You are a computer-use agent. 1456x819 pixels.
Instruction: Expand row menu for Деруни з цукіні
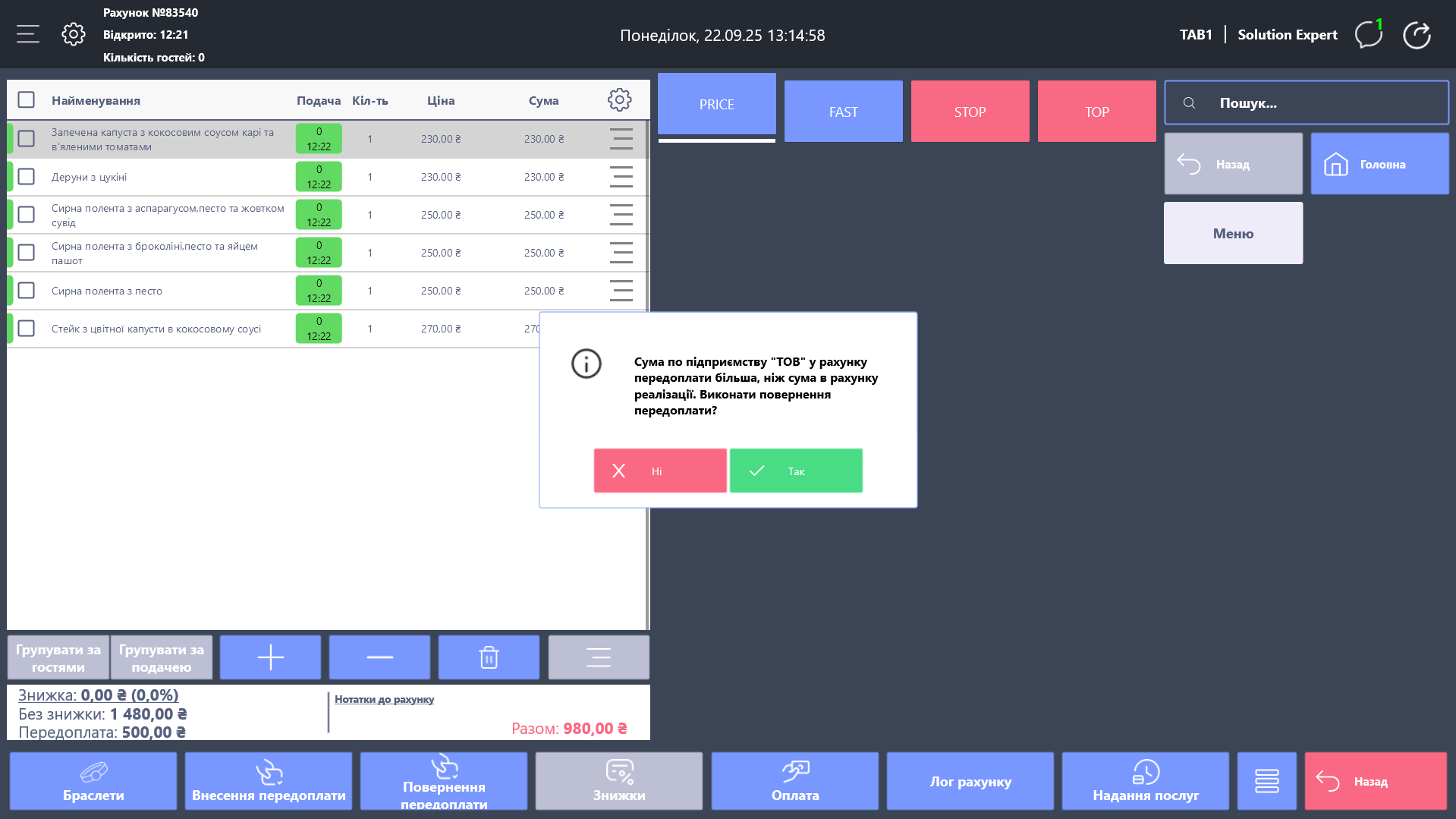[621, 177]
